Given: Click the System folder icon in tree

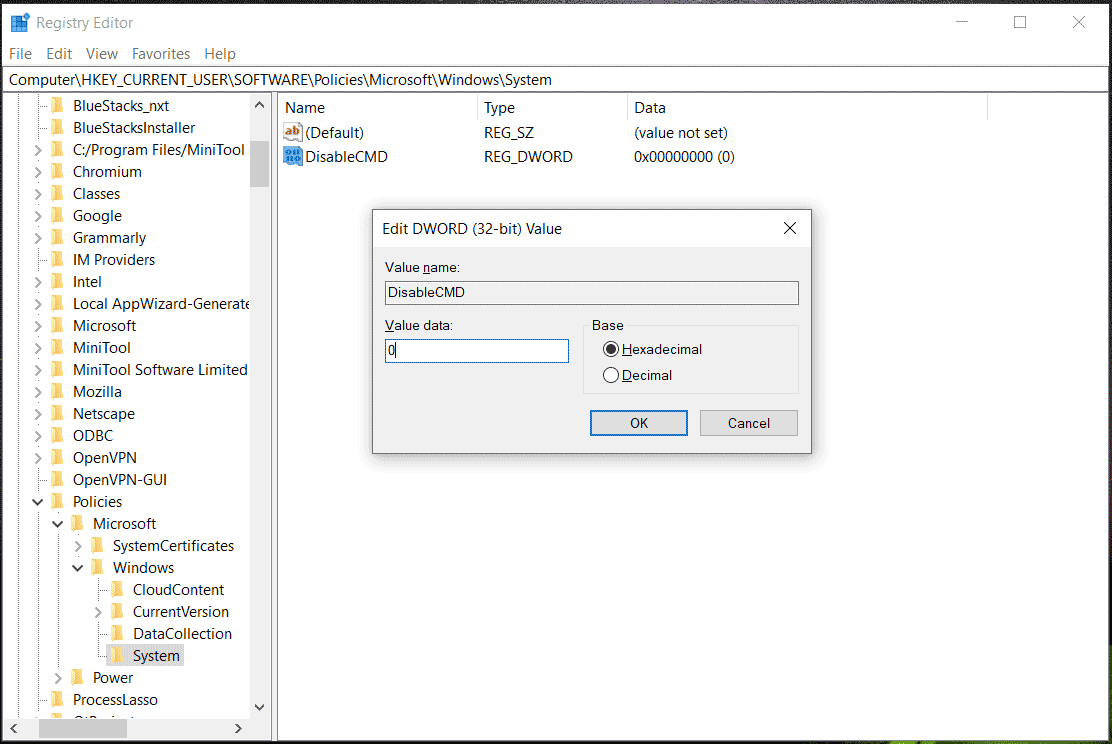Looking at the screenshot, I should tap(118, 655).
